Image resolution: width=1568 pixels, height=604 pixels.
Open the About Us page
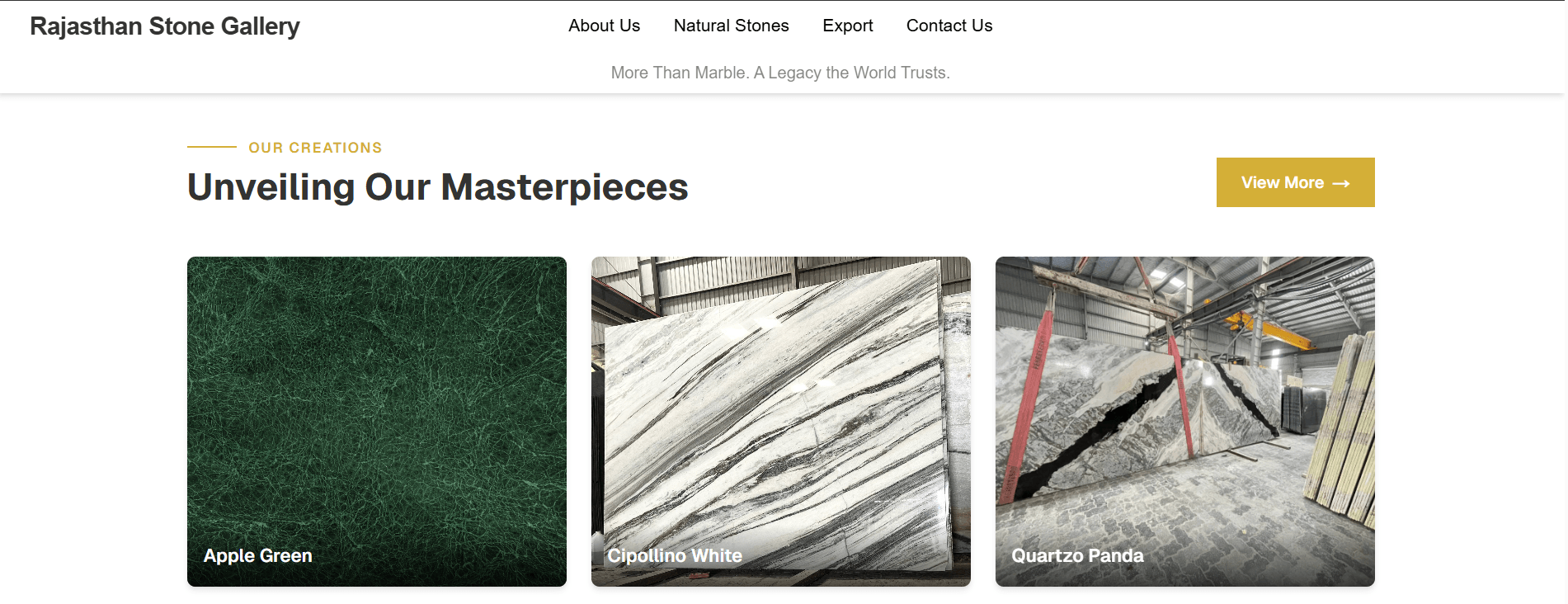(604, 26)
